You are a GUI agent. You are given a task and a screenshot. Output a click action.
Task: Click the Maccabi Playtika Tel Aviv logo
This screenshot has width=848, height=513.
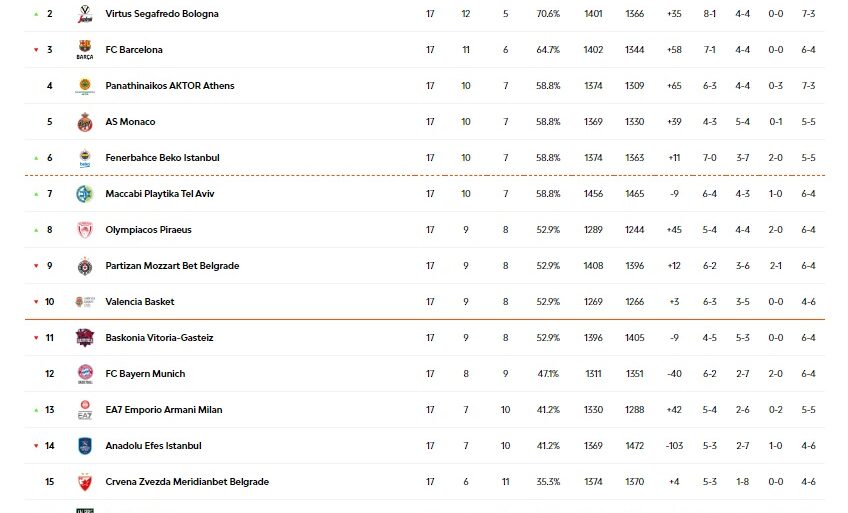[x=85, y=194]
